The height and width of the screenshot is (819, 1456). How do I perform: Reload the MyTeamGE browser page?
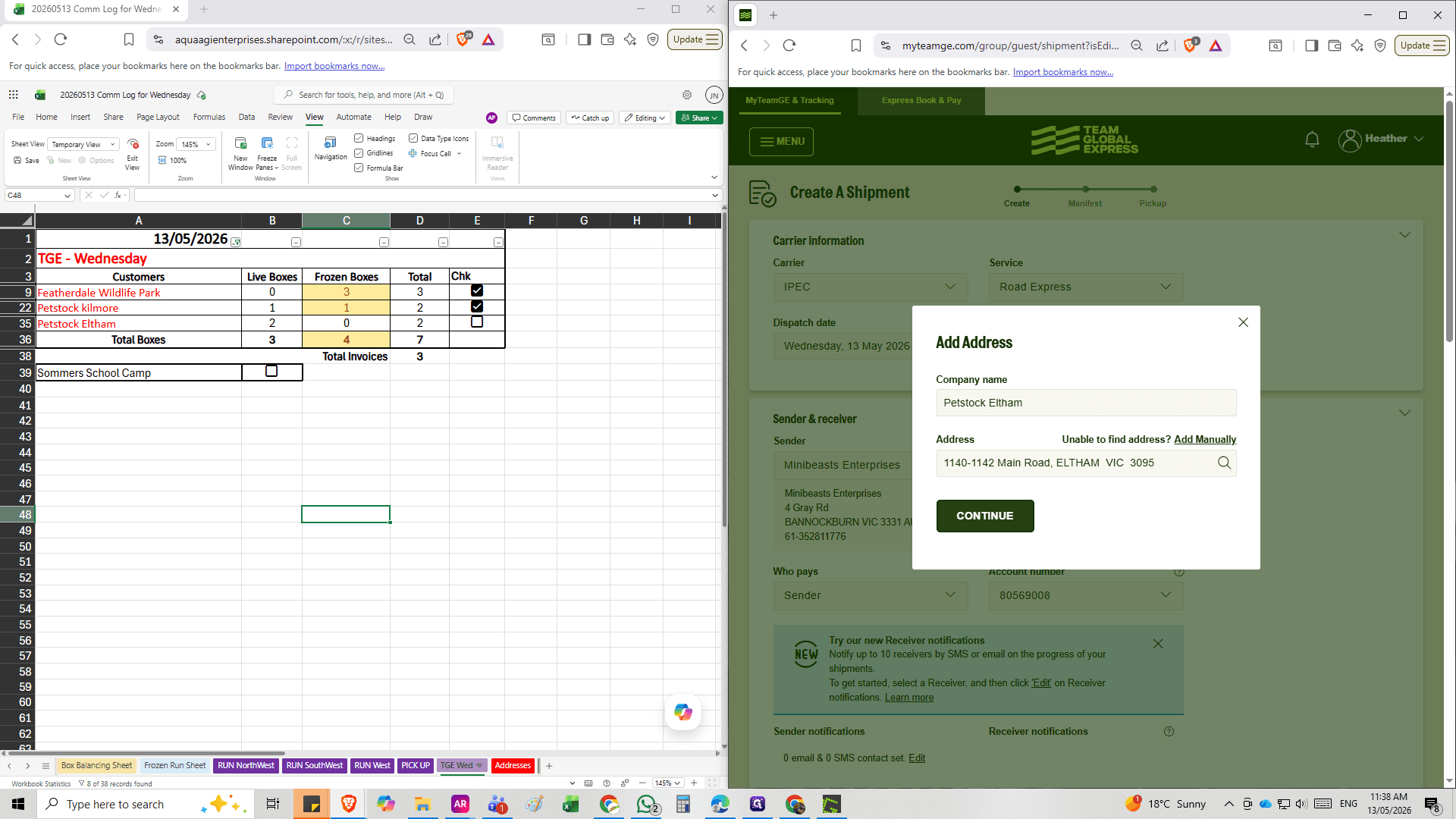[x=789, y=45]
